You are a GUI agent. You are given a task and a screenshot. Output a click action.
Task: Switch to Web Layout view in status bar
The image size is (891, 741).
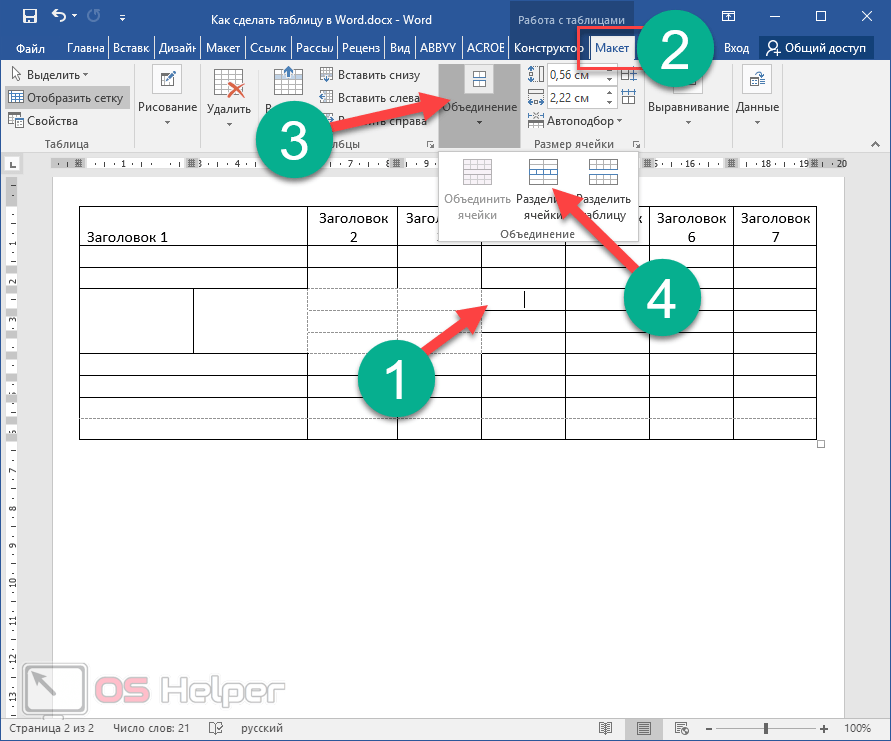[682, 728]
